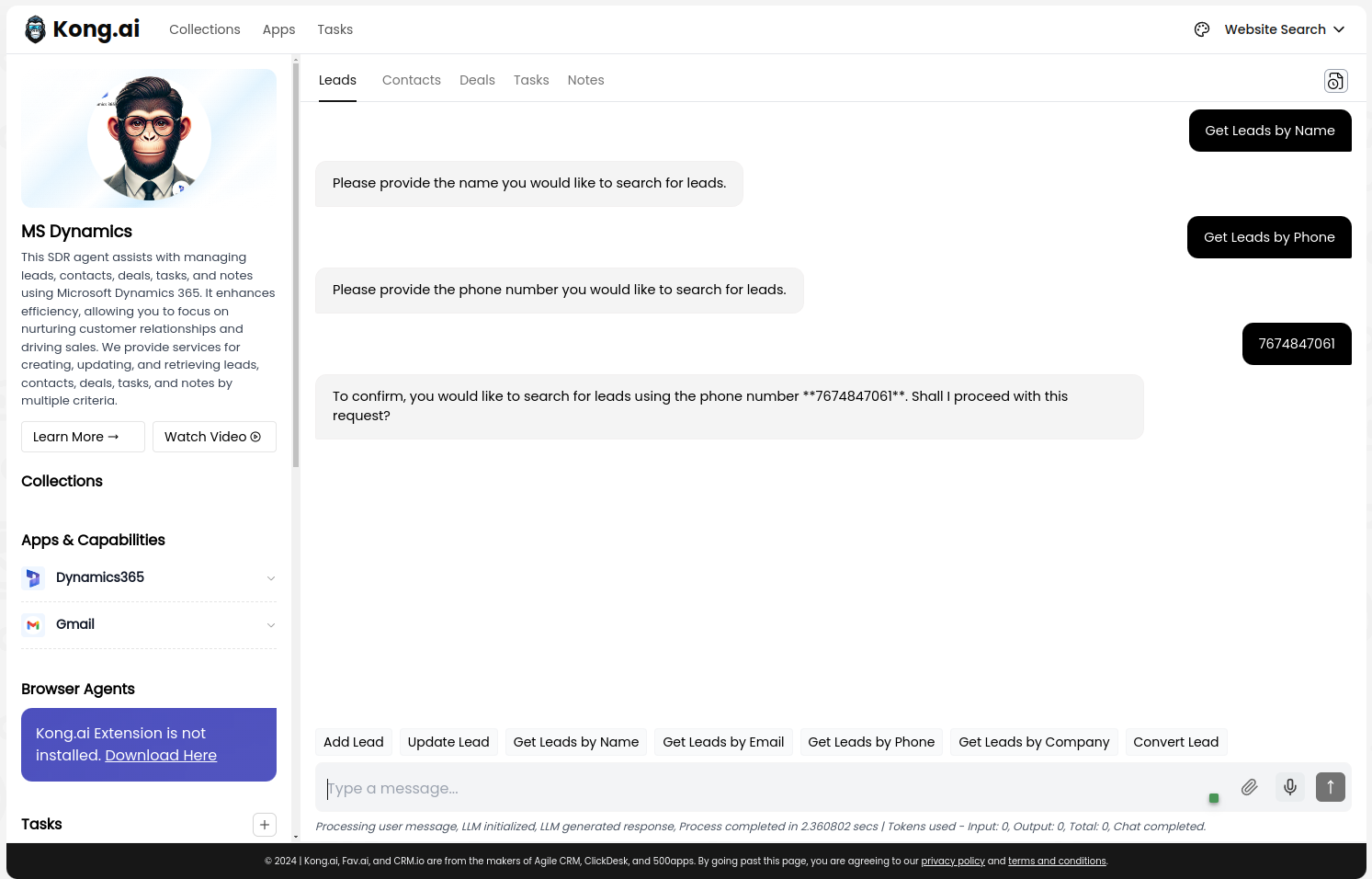Open the Website Search dropdown
1372x879 pixels.
(1285, 29)
